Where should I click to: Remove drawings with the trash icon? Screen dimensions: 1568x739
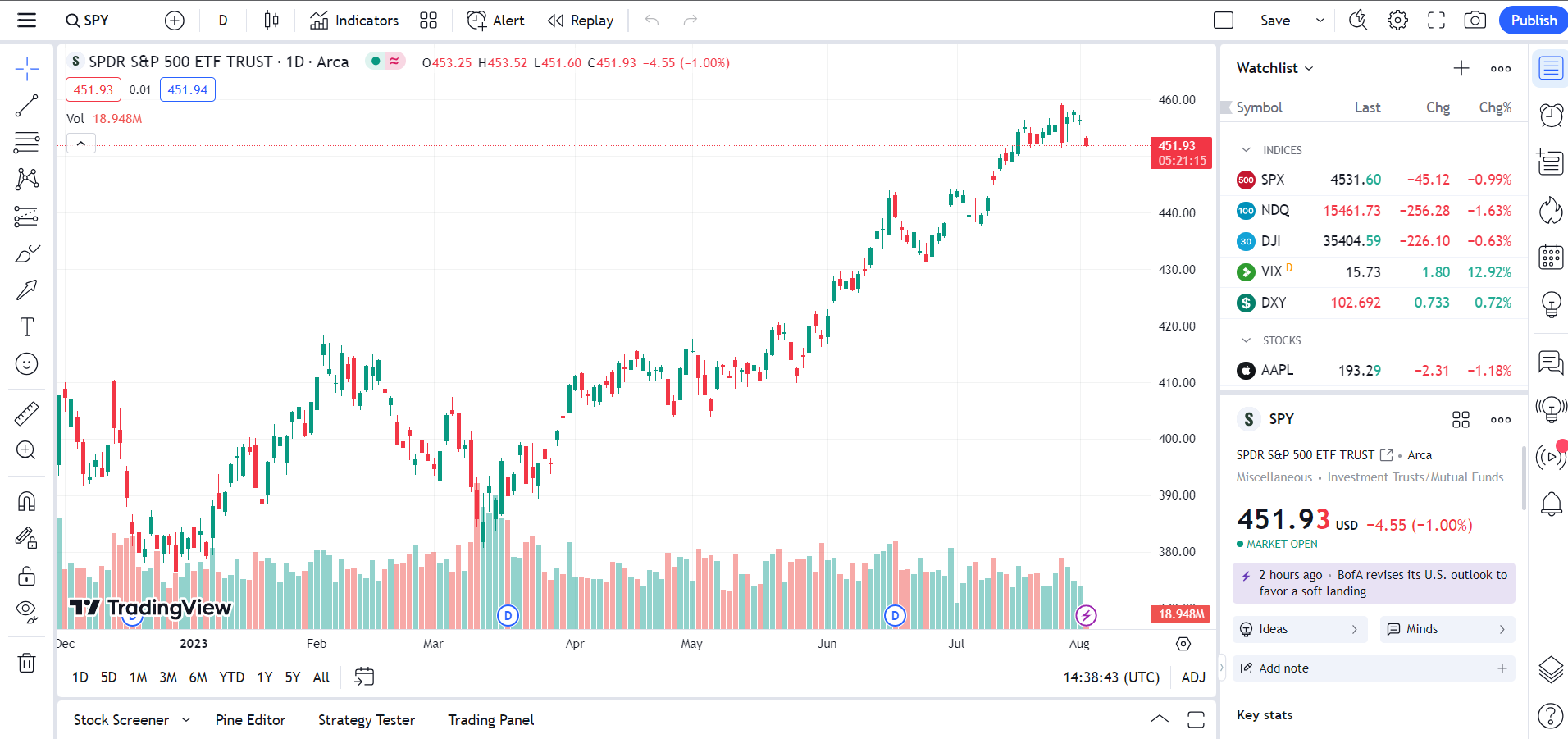coord(27,662)
